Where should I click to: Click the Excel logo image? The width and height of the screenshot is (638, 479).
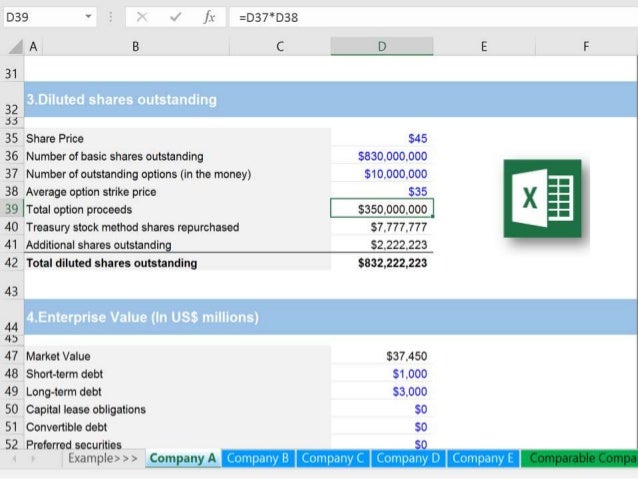click(542, 199)
